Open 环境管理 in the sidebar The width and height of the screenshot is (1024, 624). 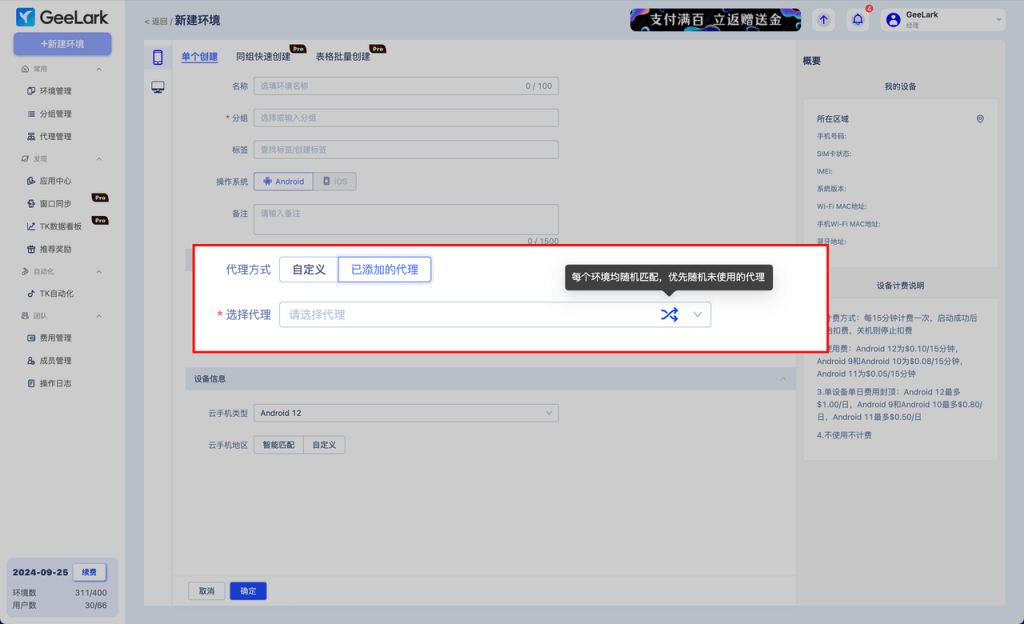[55, 91]
